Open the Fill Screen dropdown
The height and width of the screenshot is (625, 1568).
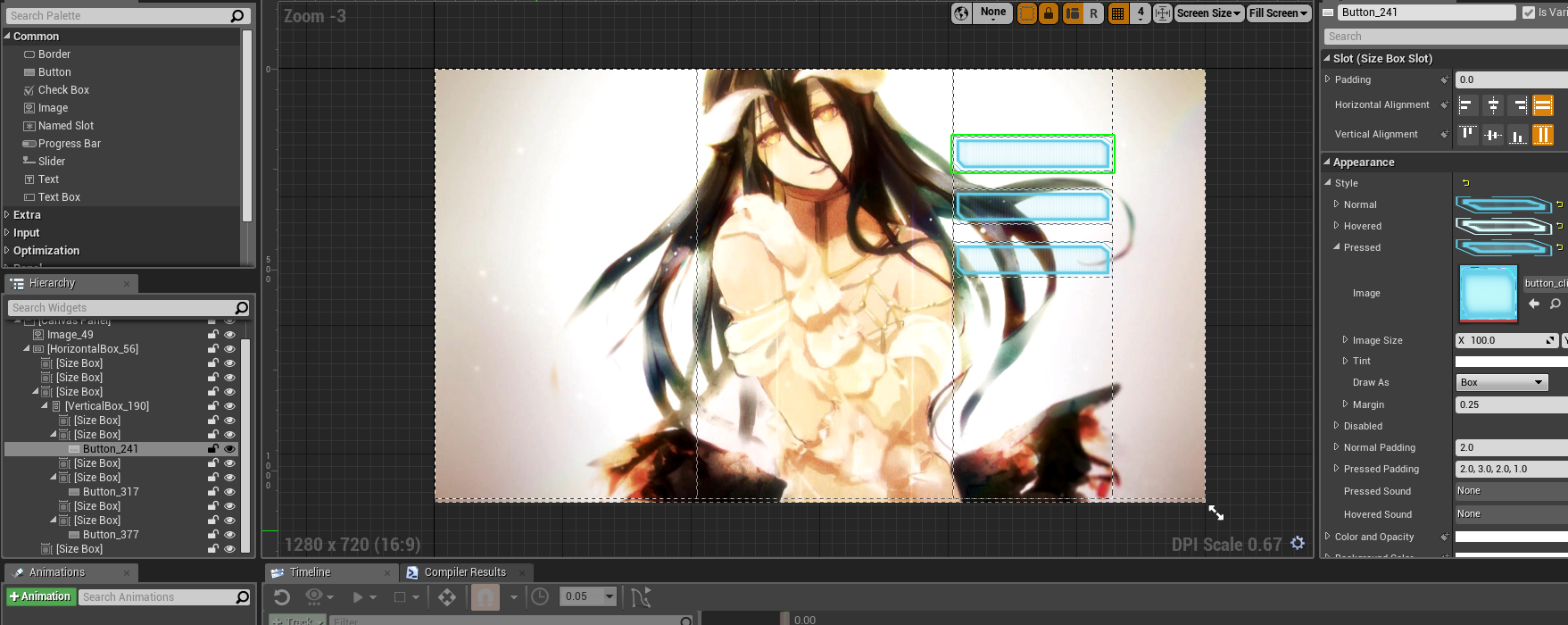coord(1278,13)
